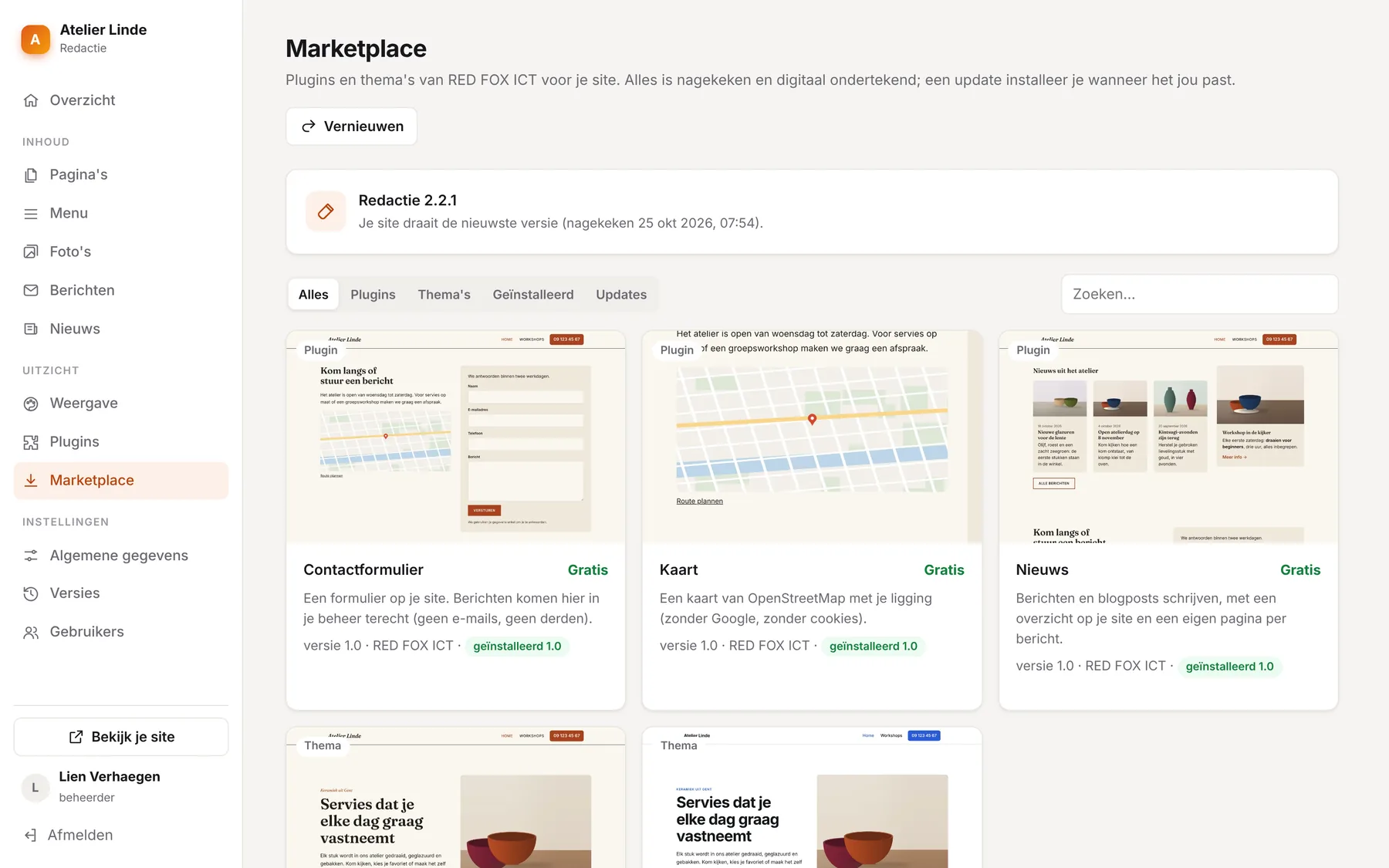Click the Gebruikers people icon
Image resolution: width=1389 pixels, height=868 pixels.
[x=31, y=632]
